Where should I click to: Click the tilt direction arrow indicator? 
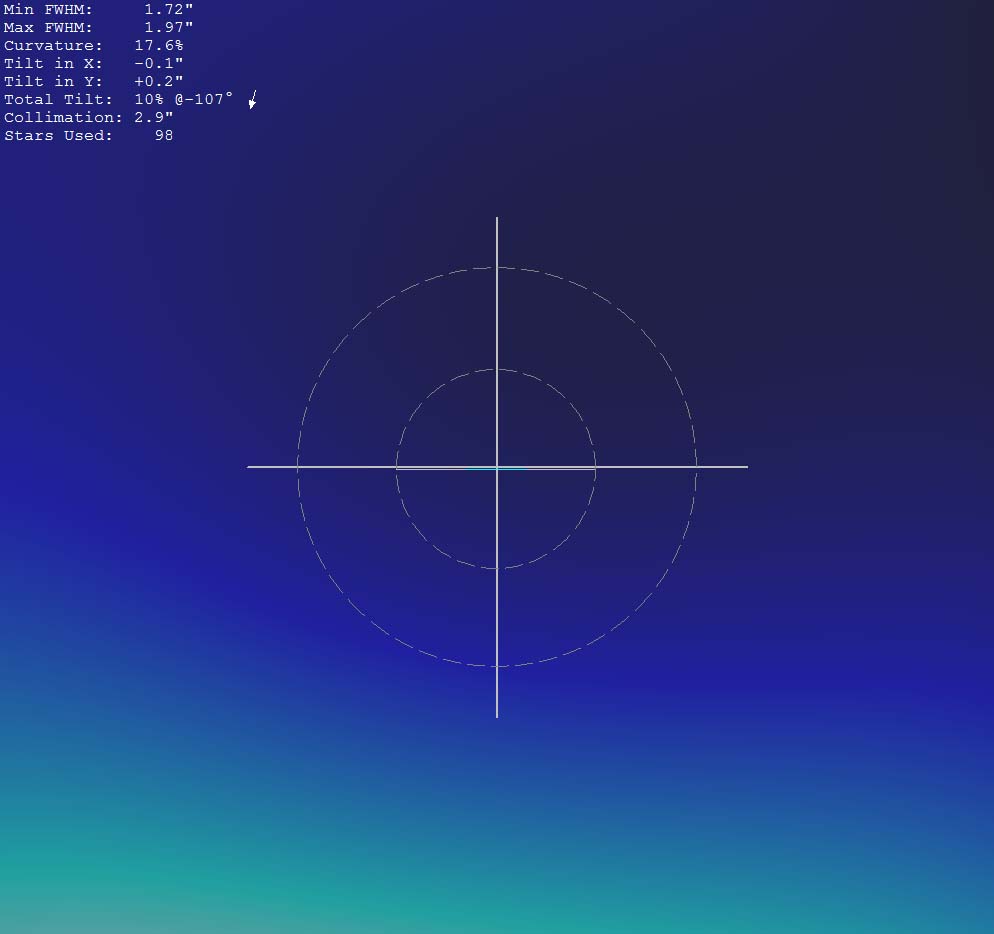point(252,100)
